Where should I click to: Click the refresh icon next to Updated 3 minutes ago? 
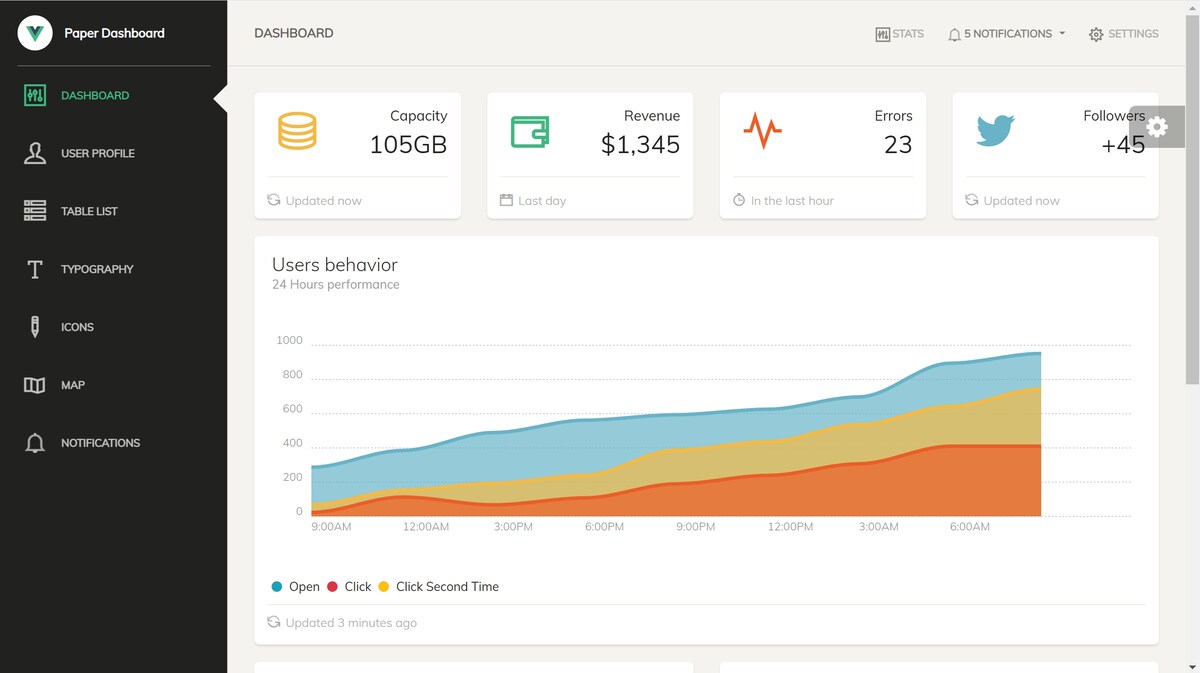(274, 622)
